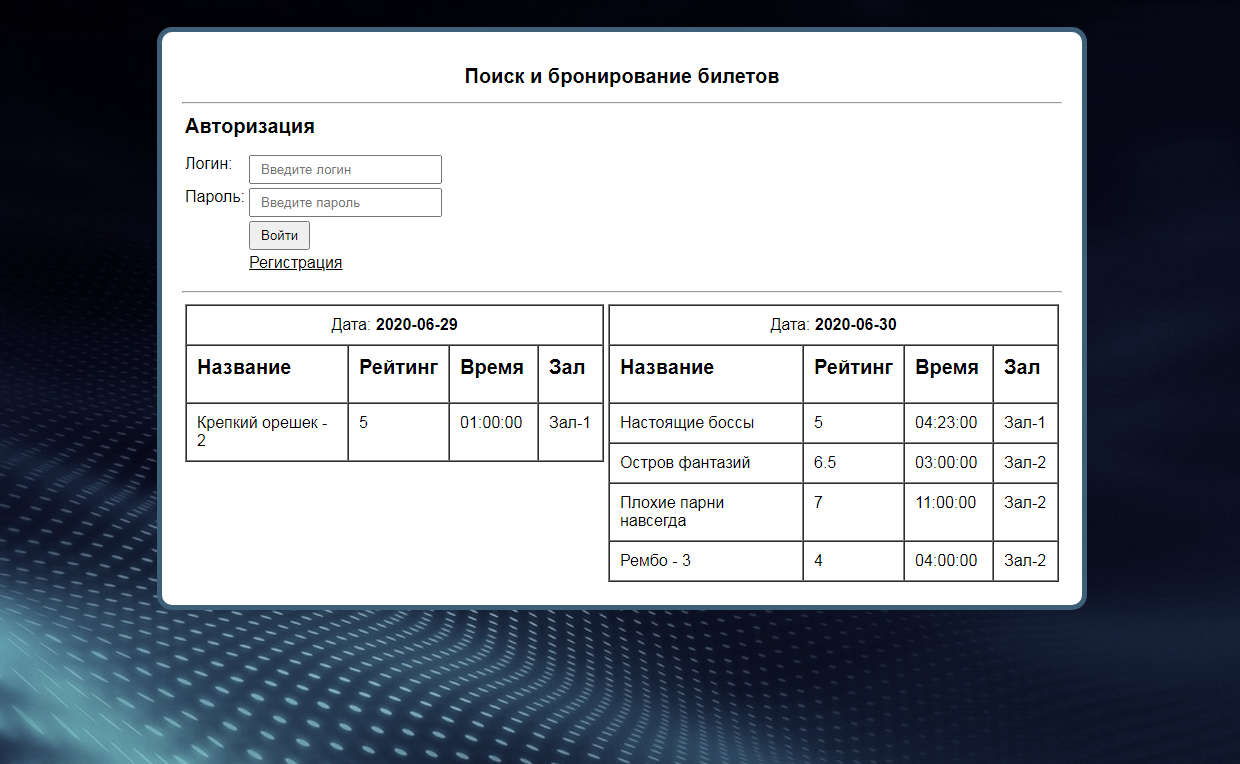This screenshot has width=1240, height=764.
Task: Click the page title Поиск и бронирование билетов
Action: (x=622, y=76)
